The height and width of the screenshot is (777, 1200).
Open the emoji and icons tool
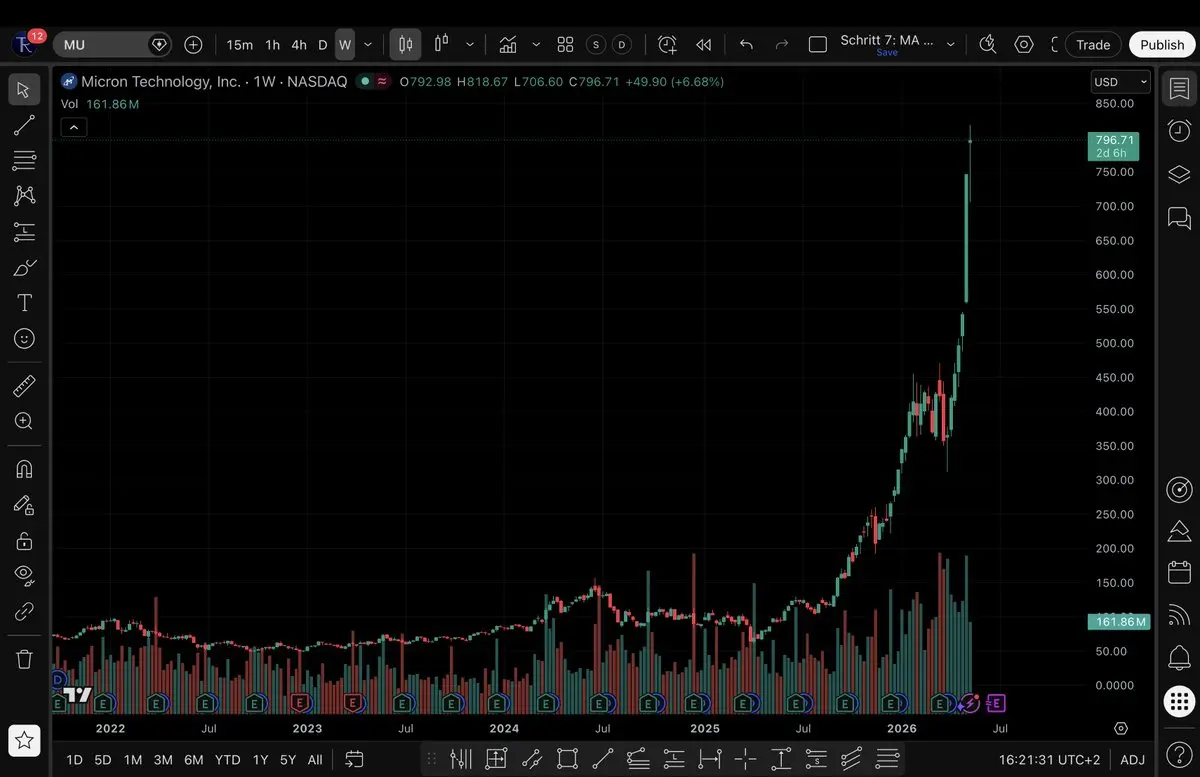24,339
